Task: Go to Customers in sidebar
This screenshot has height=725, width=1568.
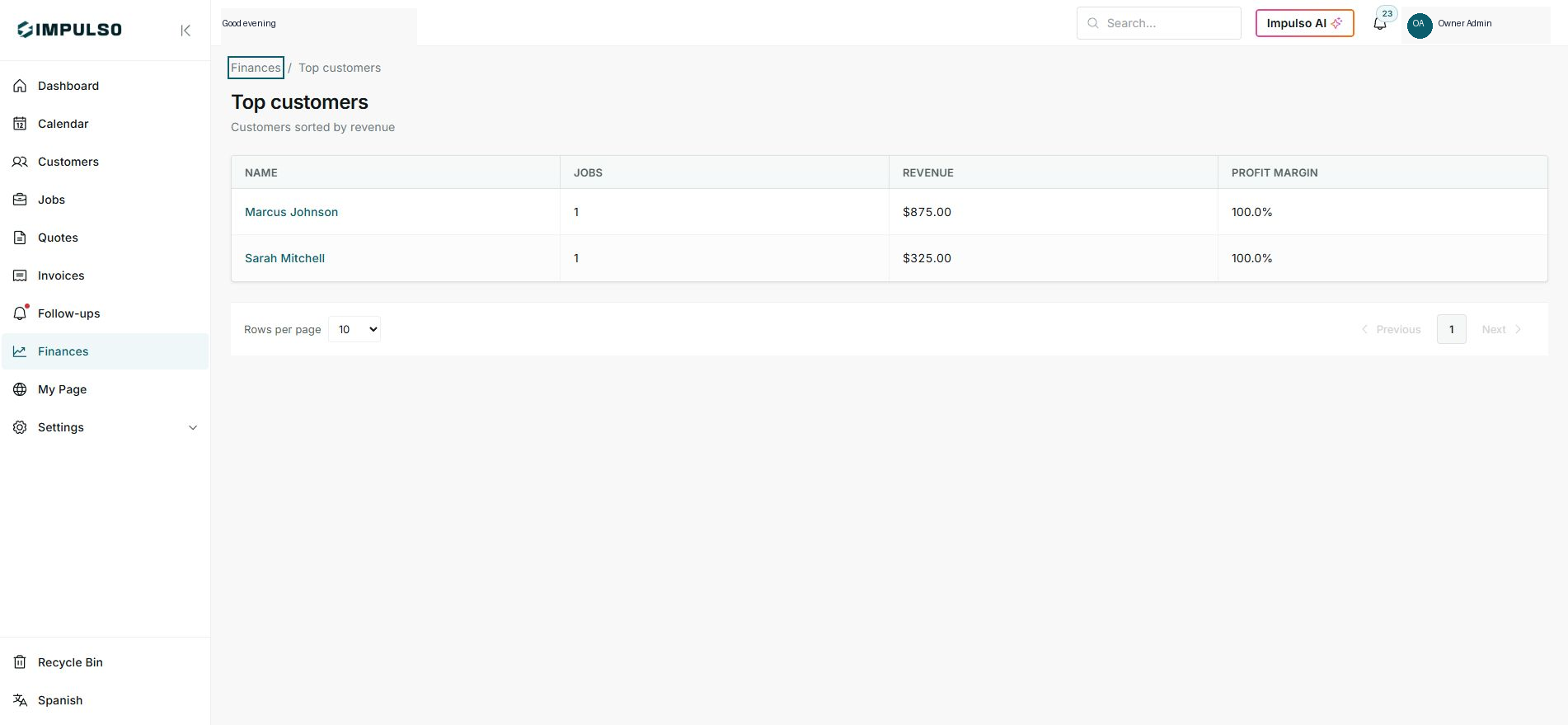Action: click(106, 162)
